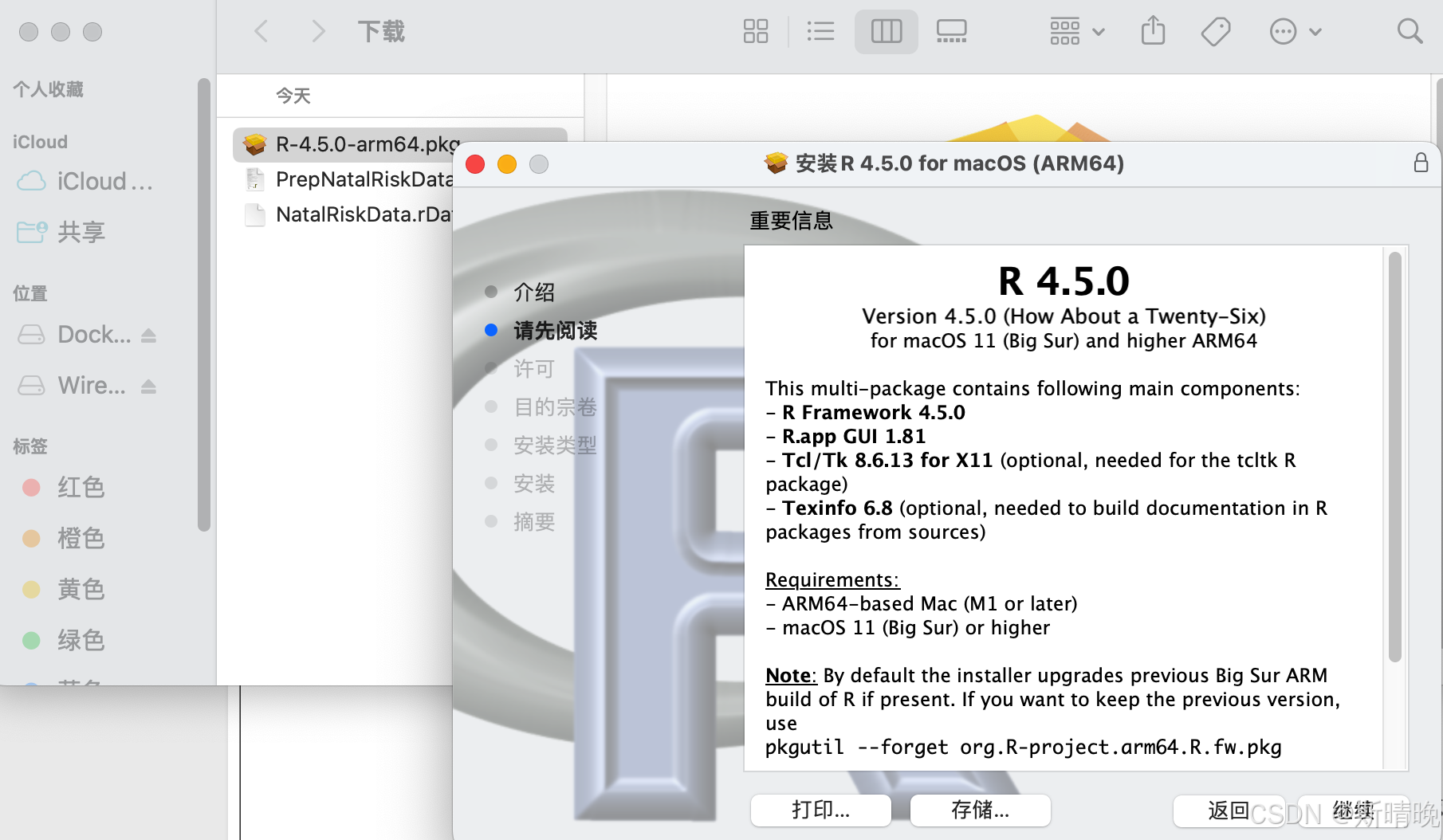Image resolution: width=1443 pixels, height=840 pixels.
Task: Switch Finder to list view
Action: click(820, 32)
